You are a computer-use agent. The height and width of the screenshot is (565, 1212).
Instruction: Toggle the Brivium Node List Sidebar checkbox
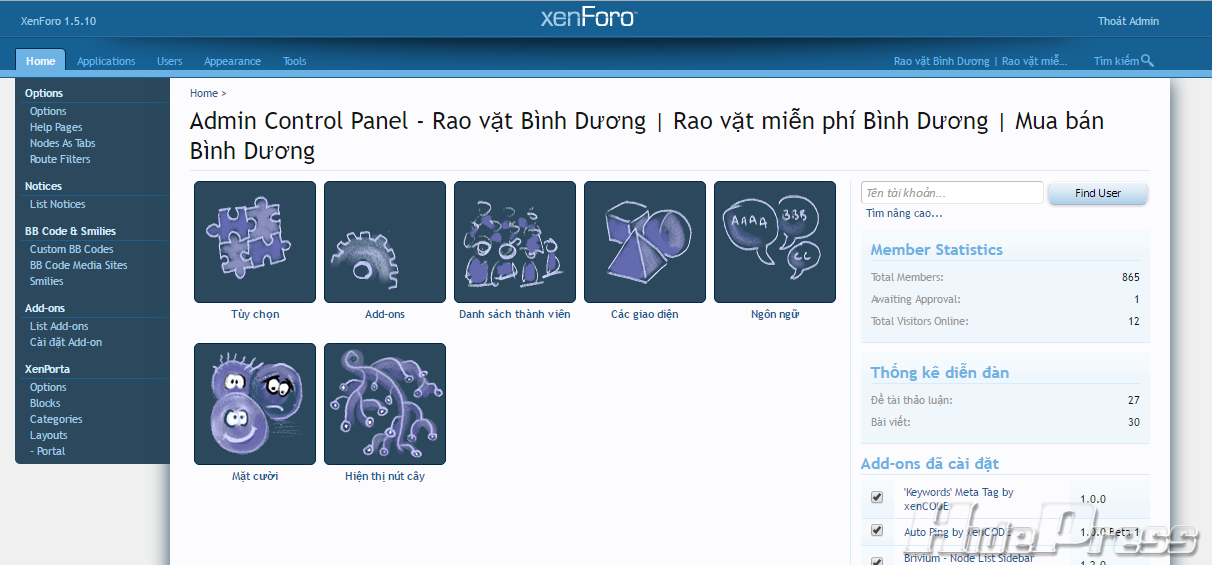[x=877, y=560]
